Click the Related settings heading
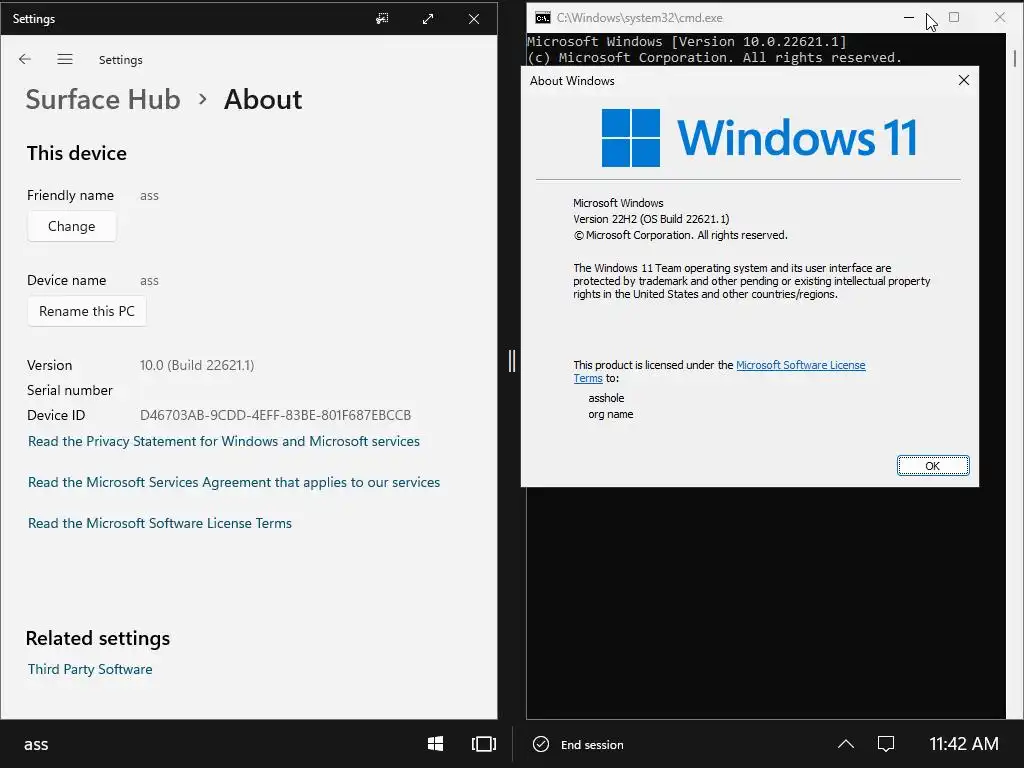Viewport: 1024px width, 768px height. pyautogui.click(x=98, y=638)
